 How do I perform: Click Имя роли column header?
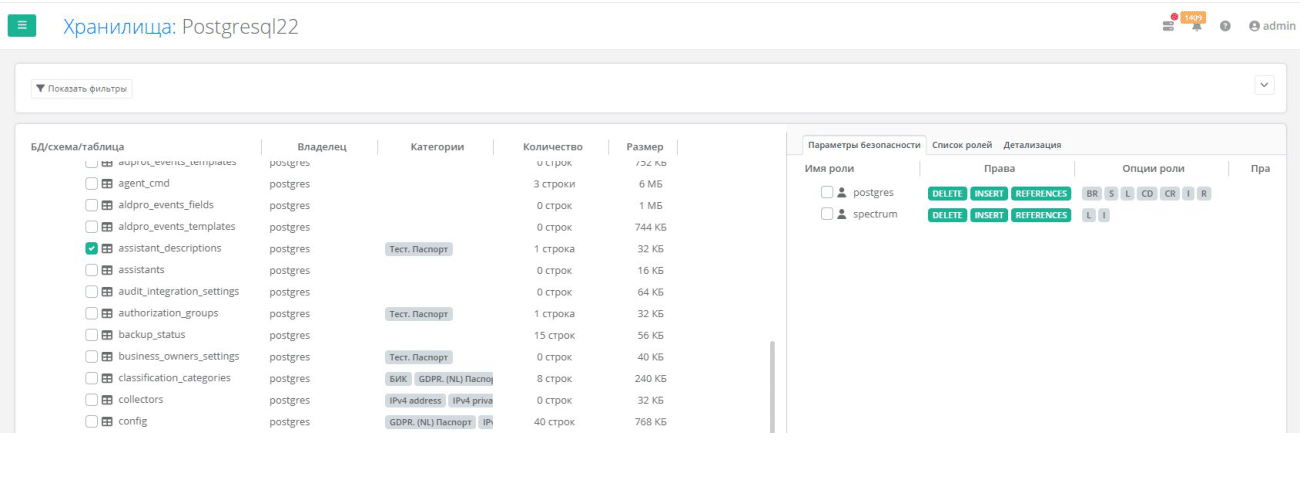tap(829, 169)
